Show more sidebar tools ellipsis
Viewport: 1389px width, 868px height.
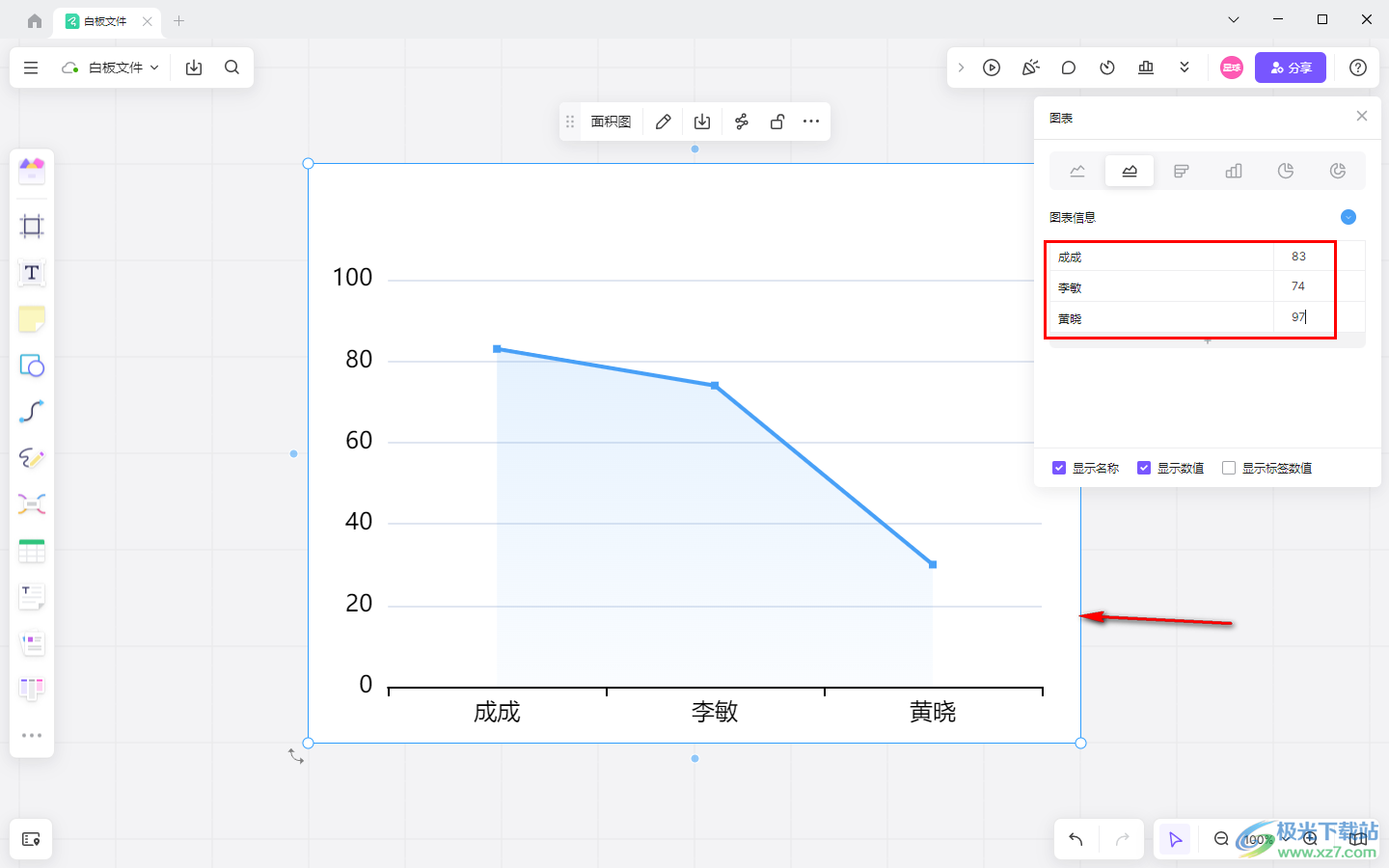pos(32,735)
